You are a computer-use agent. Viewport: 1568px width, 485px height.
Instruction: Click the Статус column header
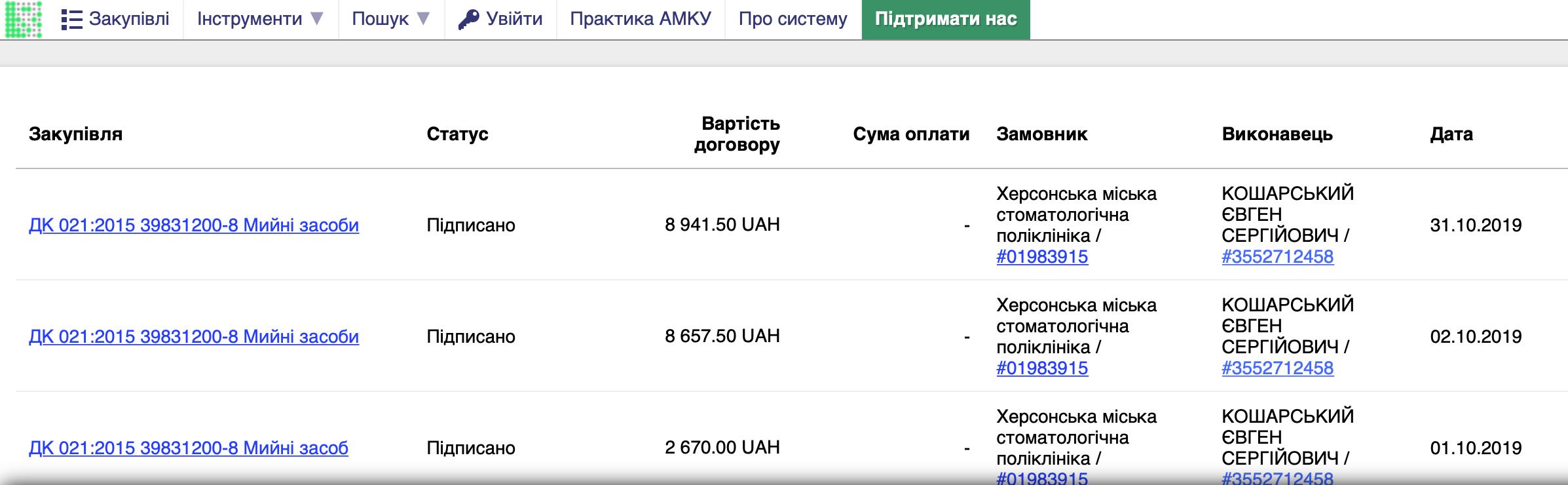tap(457, 134)
